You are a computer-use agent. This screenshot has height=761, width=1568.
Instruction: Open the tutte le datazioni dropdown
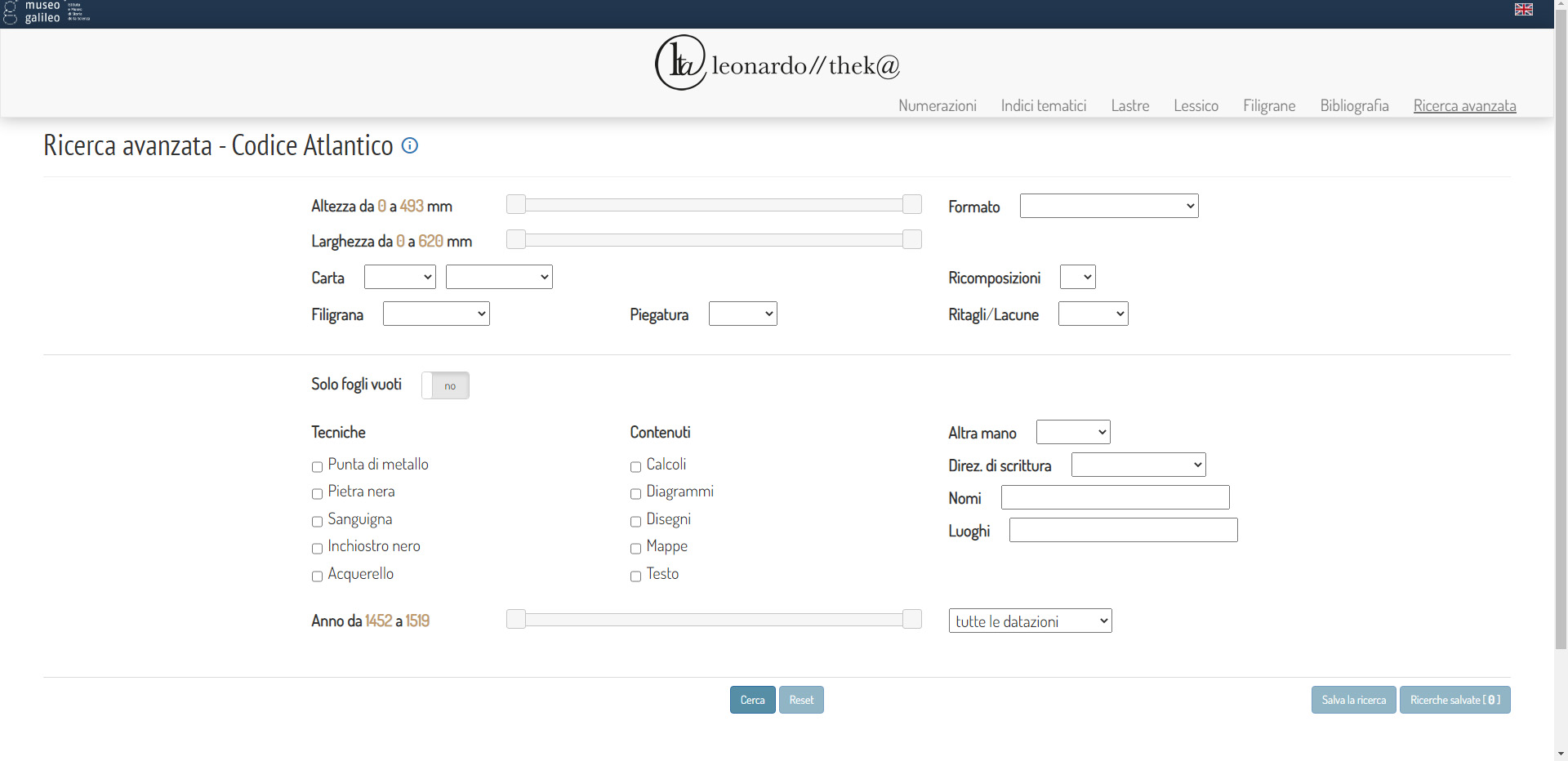(1030, 621)
